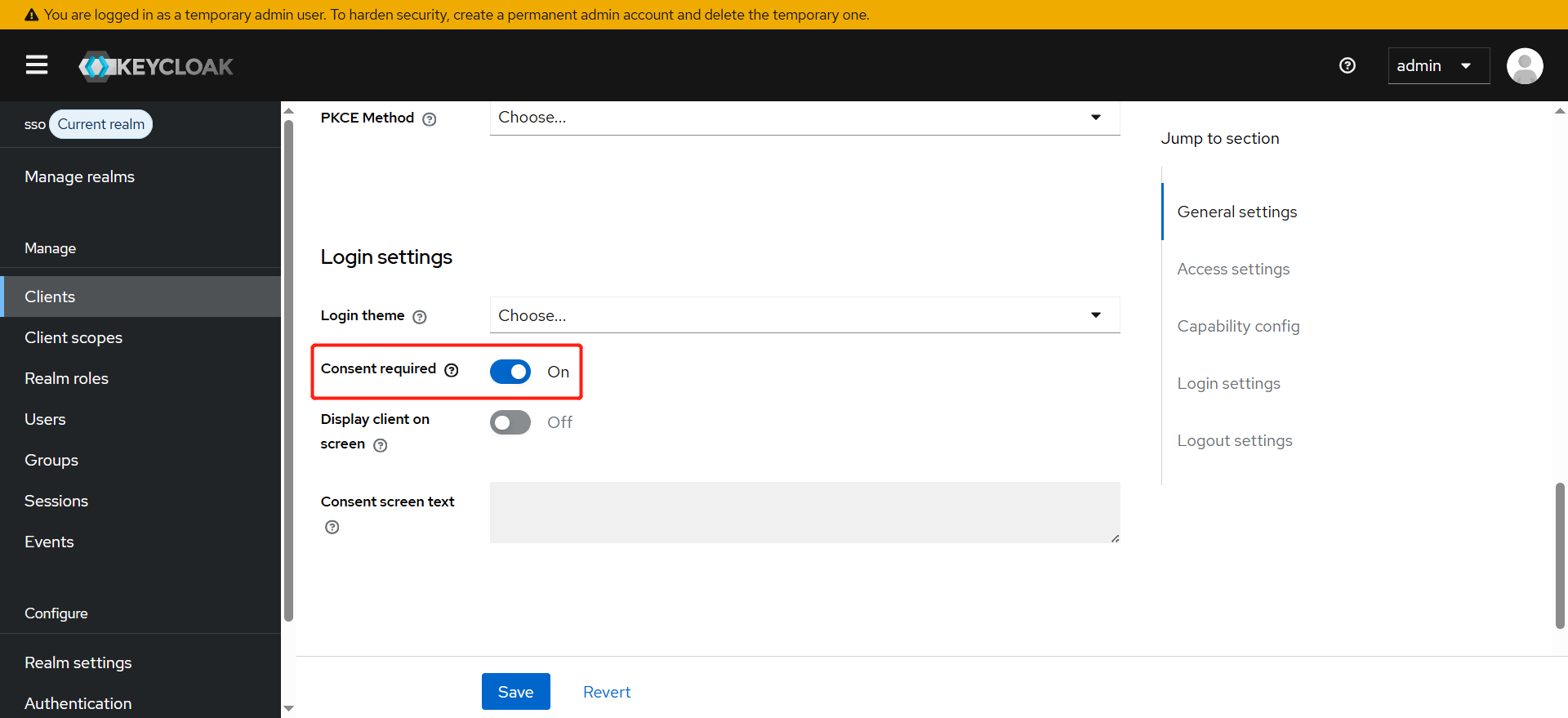1568x718 pixels.
Task: Show help for Display client on screen
Action: [x=381, y=445]
